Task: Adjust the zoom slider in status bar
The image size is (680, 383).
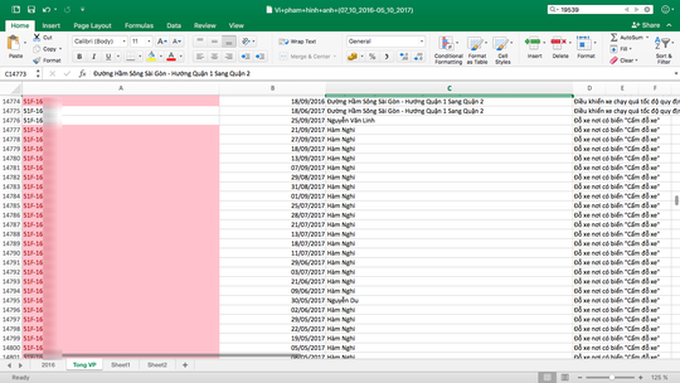Action: (611, 377)
